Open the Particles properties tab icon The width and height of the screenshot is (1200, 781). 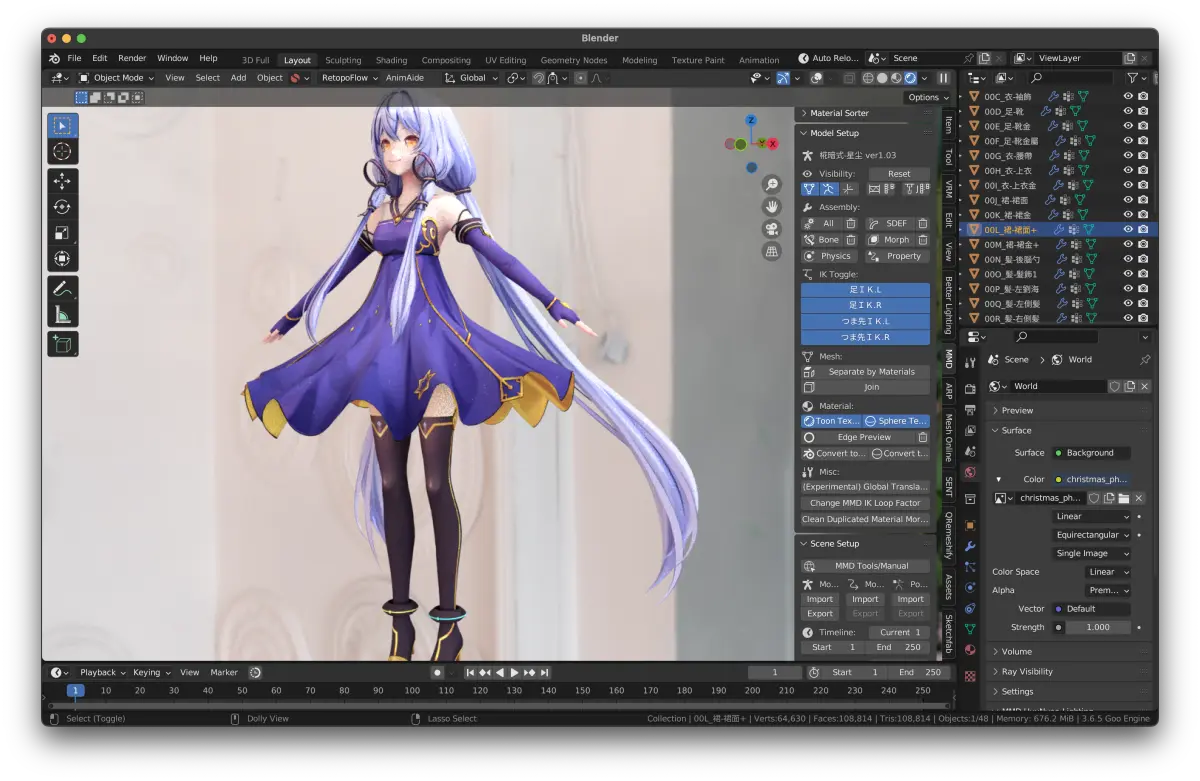pos(970,567)
